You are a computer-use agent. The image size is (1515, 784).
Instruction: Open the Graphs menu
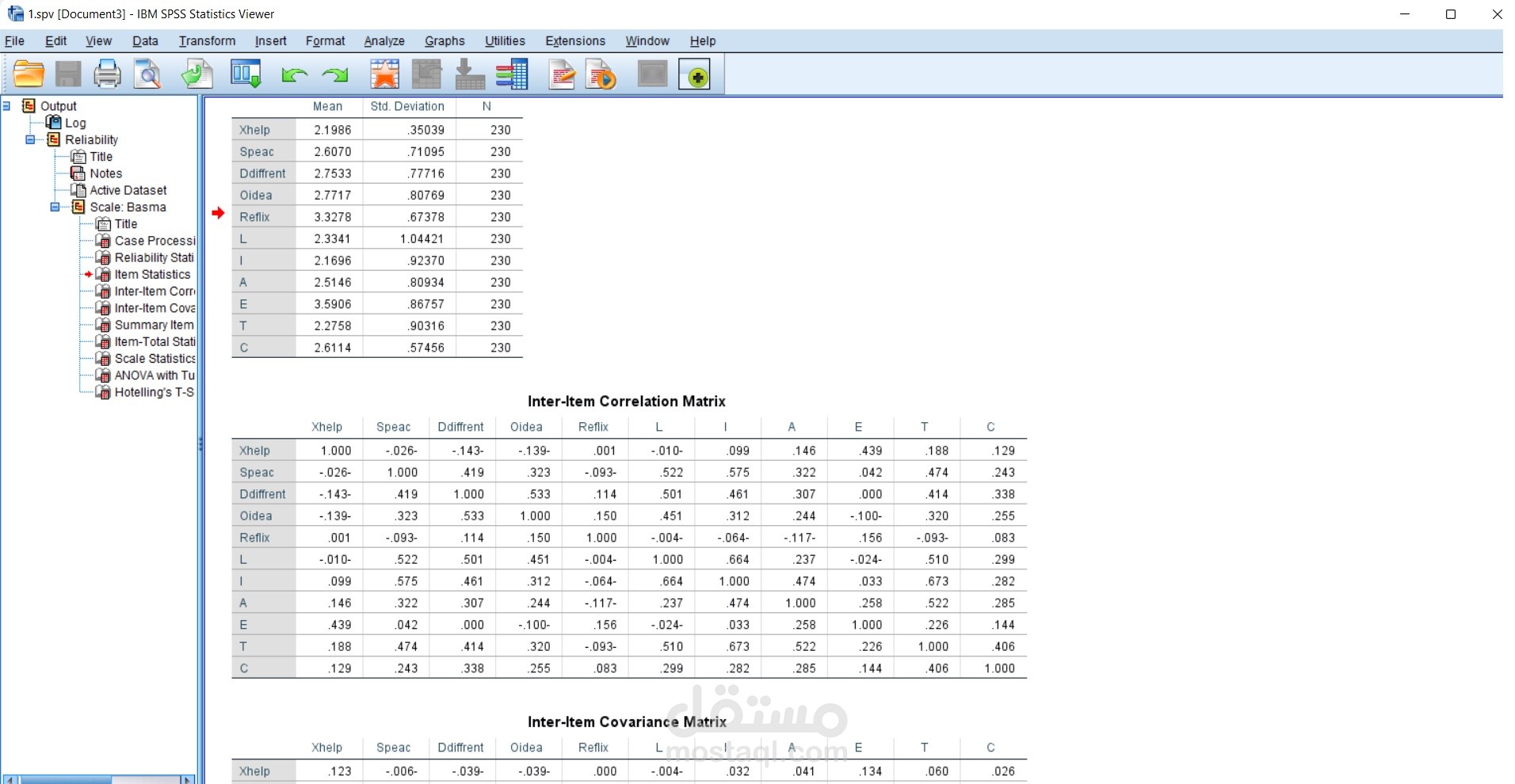tap(445, 41)
